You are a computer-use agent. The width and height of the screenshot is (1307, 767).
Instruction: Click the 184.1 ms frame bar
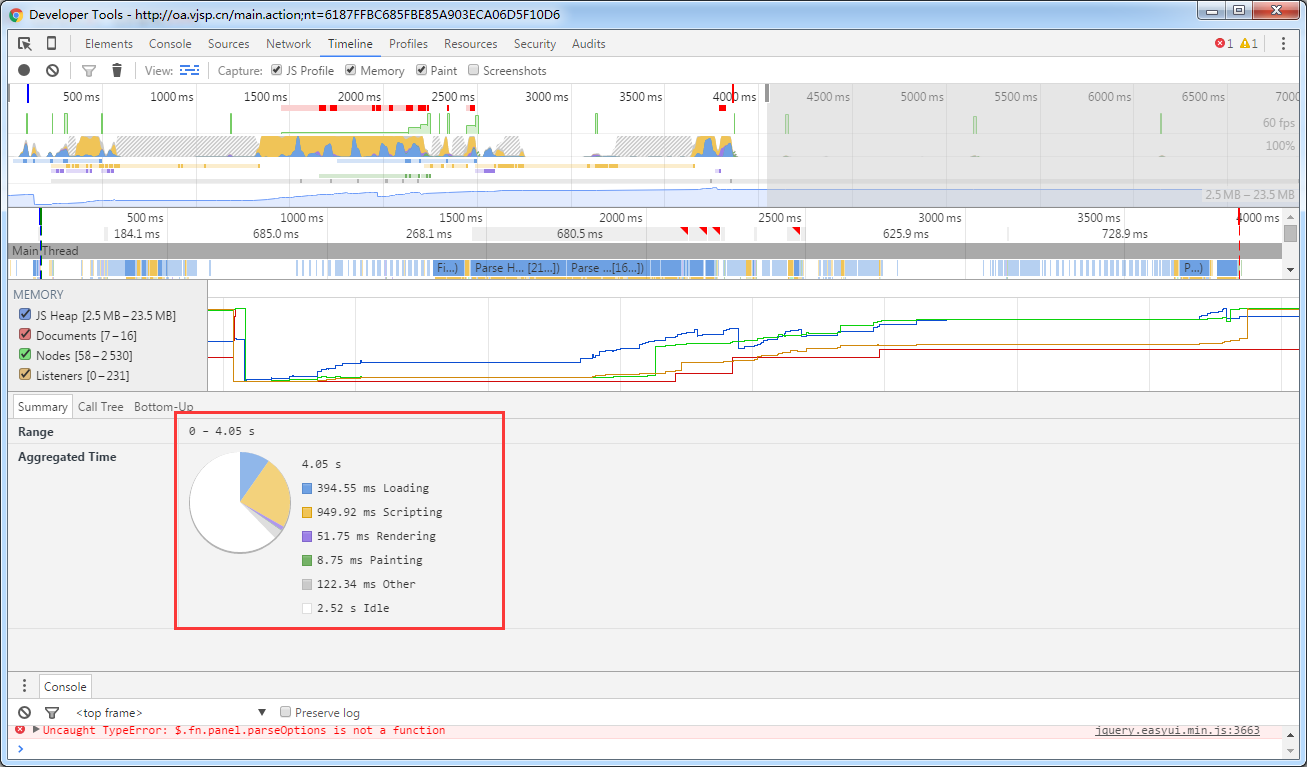[x=136, y=234]
